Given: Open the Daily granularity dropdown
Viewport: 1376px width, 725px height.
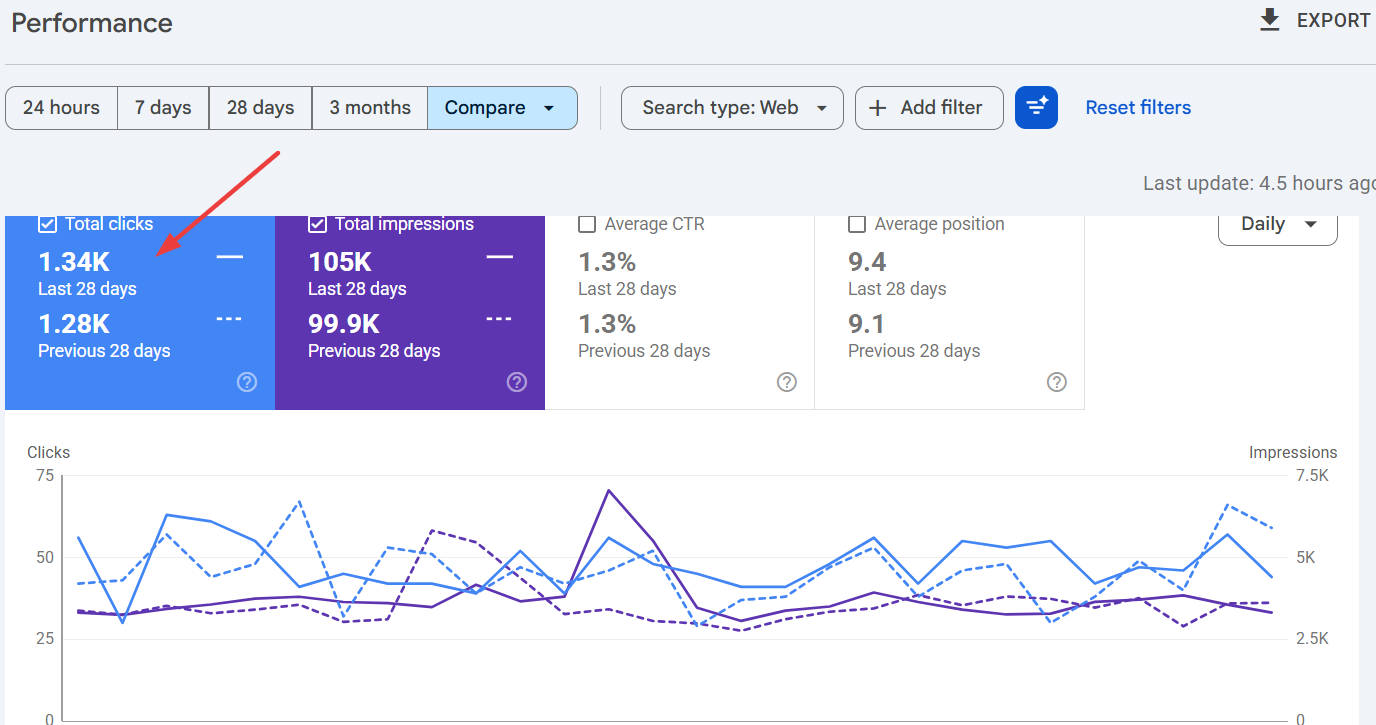Looking at the screenshot, I should 1277,226.
